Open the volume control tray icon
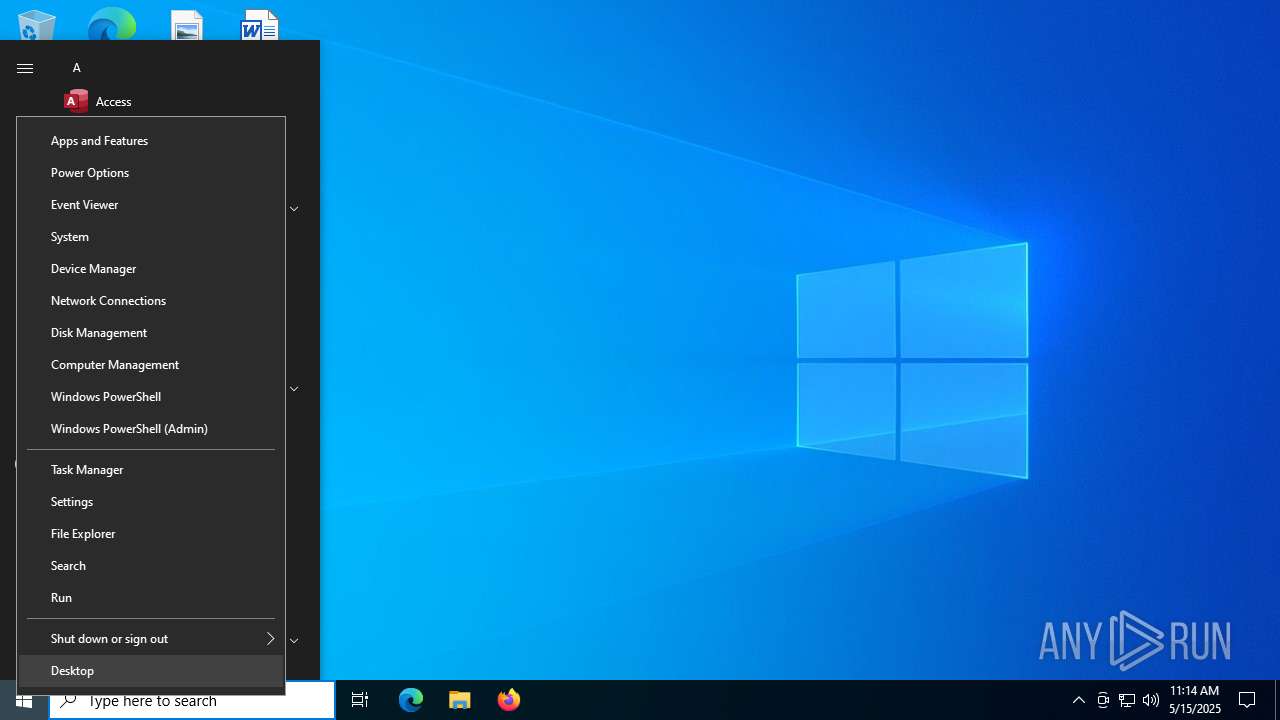Image resolution: width=1280 pixels, height=720 pixels. click(x=1151, y=700)
